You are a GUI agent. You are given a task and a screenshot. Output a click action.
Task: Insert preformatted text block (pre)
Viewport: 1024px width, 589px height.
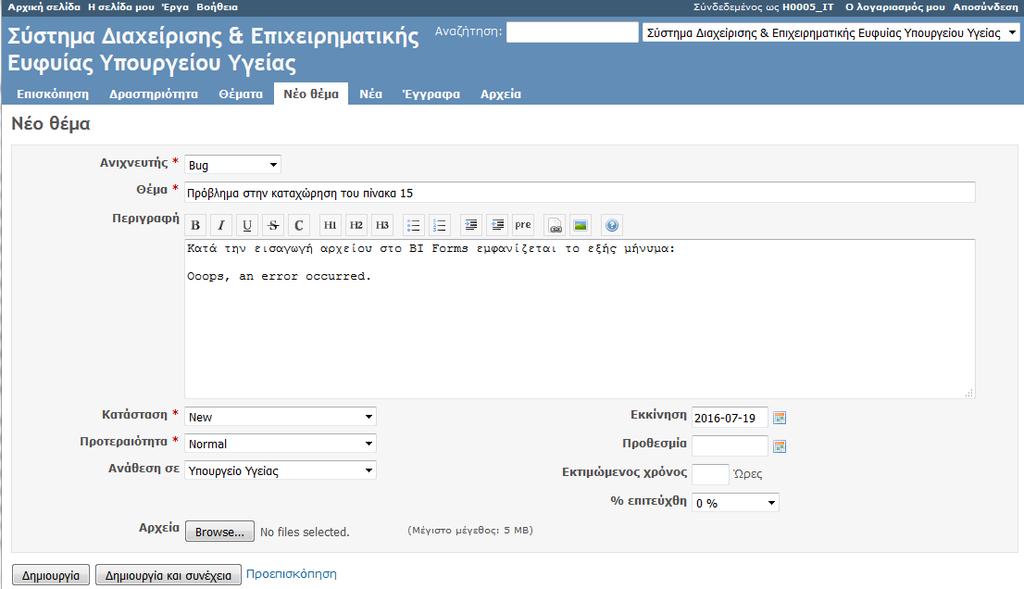523,225
